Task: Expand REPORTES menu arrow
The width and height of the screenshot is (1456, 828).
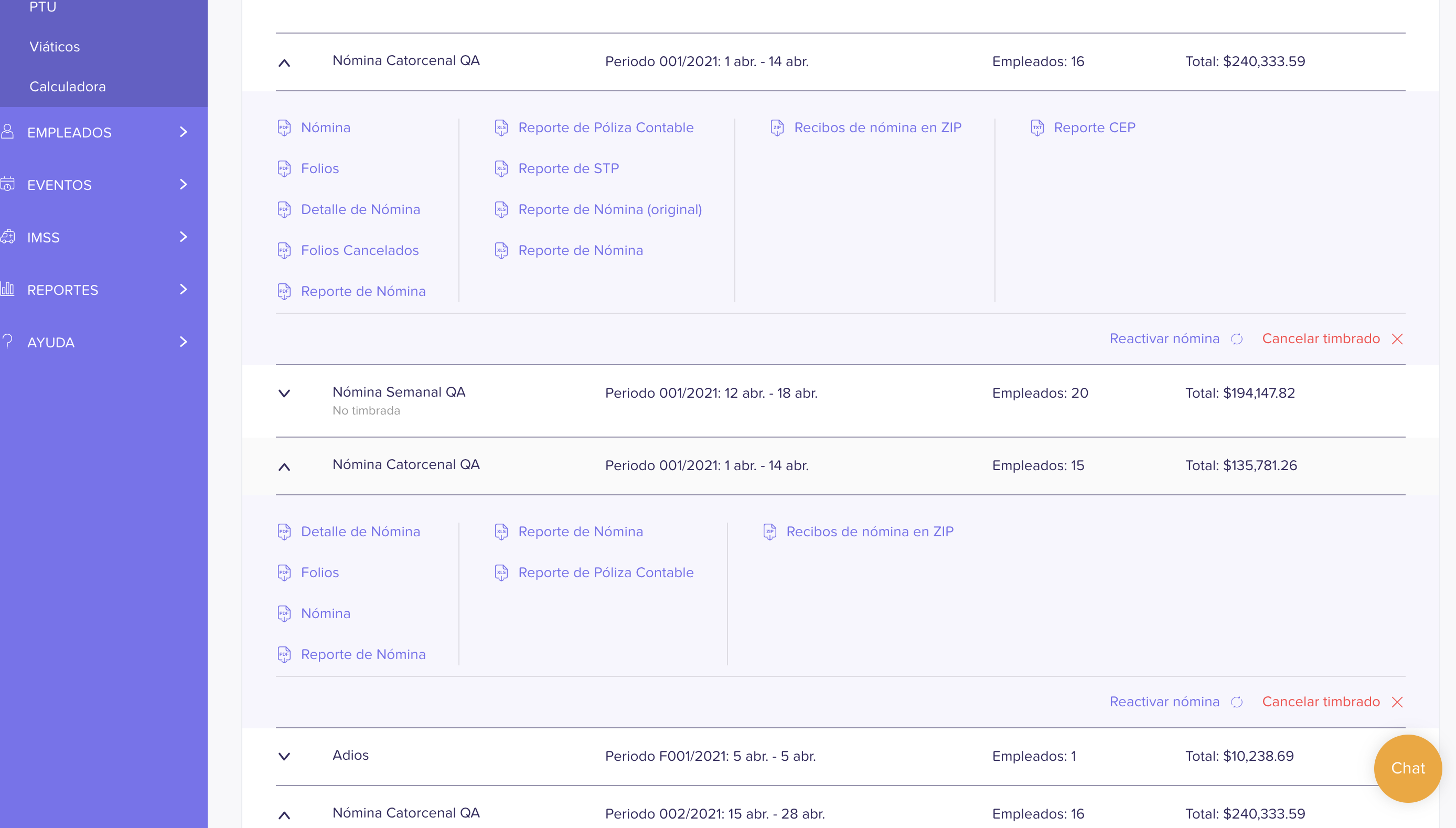Action: (183, 289)
